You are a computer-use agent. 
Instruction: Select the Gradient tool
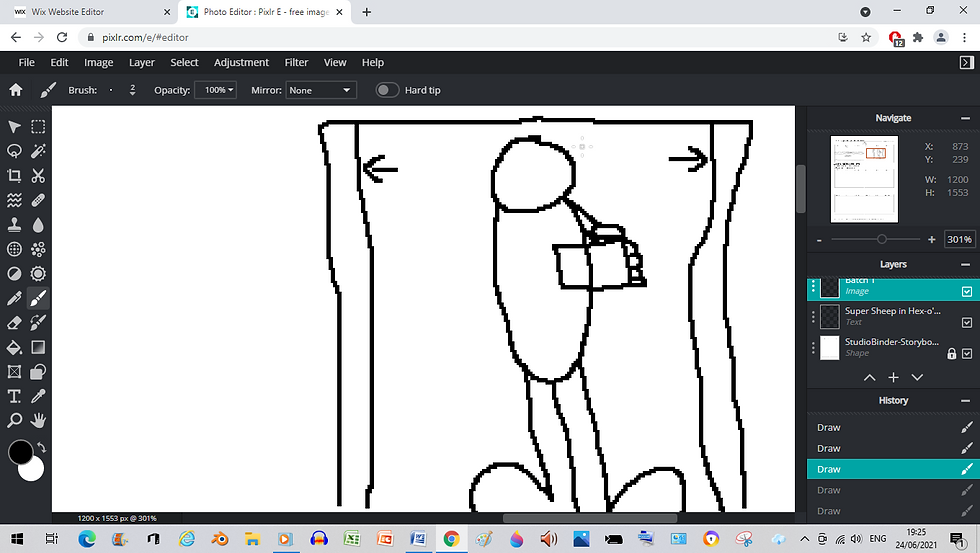[x=38, y=347]
